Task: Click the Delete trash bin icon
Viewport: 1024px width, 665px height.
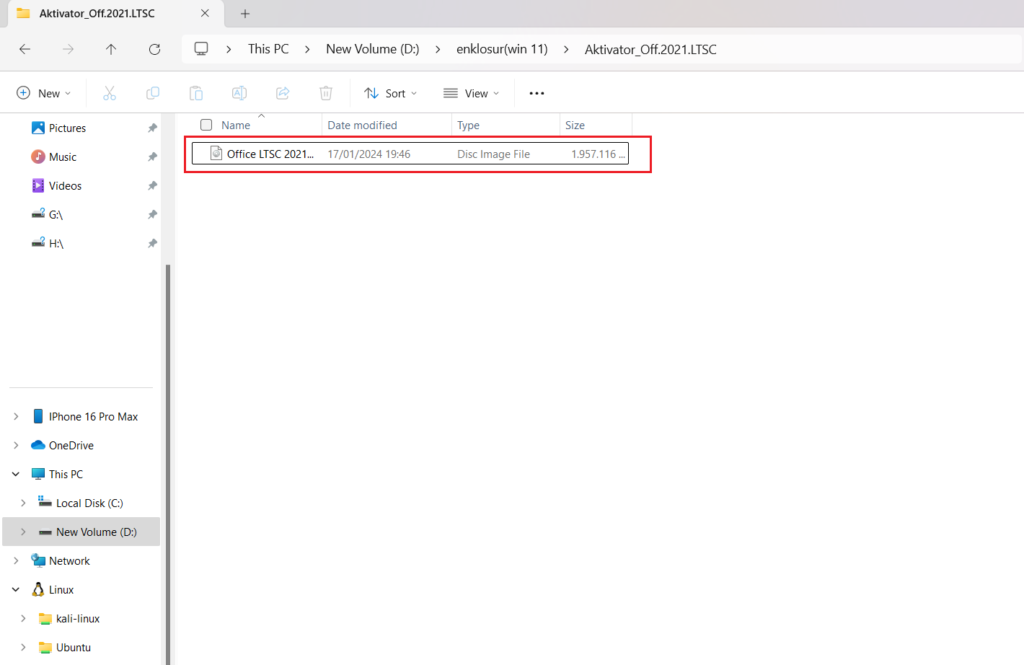Action: [326, 93]
